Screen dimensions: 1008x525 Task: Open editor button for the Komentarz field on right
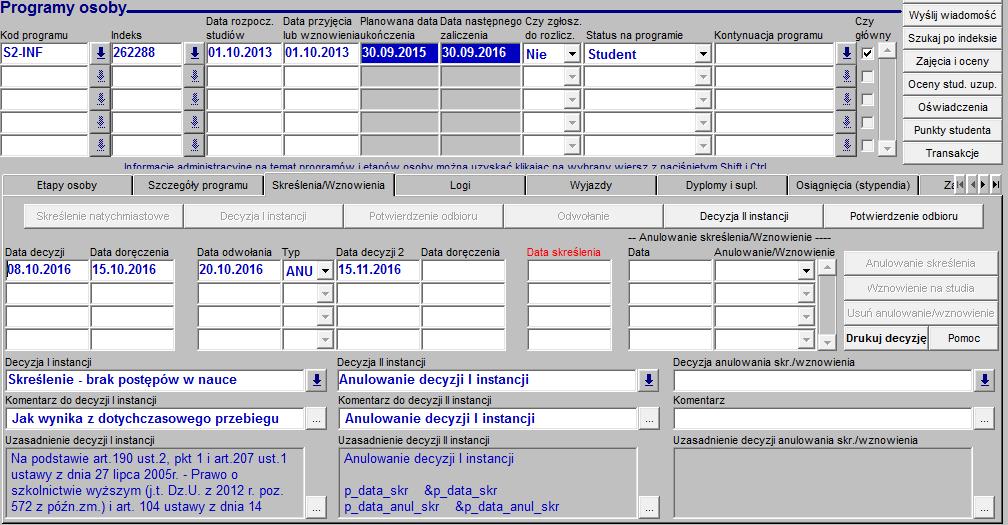click(x=984, y=419)
